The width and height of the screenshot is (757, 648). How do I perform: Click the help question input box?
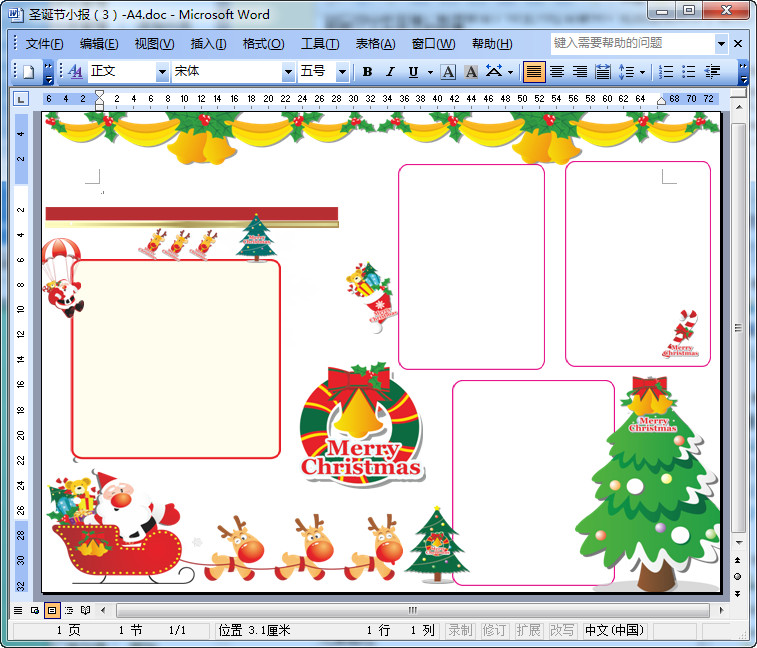click(x=632, y=43)
